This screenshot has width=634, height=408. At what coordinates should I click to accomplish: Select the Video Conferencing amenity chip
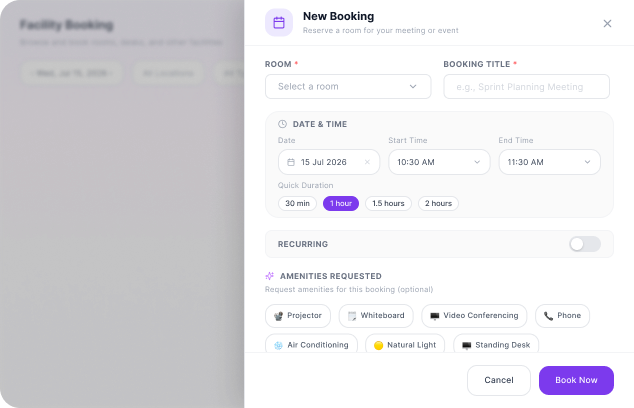tap(474, 316)
